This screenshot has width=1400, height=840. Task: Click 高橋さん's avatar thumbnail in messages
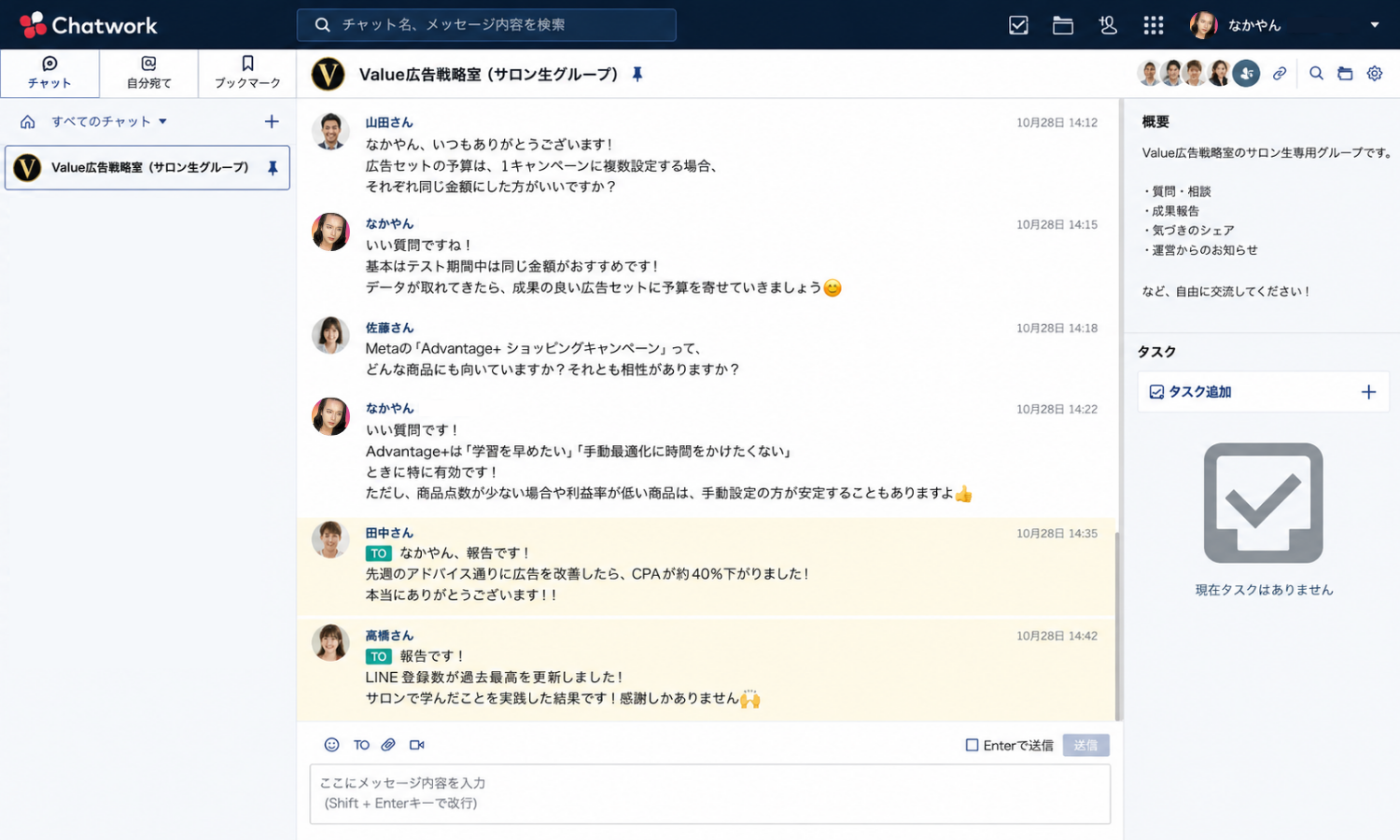(x=330, y=643)
